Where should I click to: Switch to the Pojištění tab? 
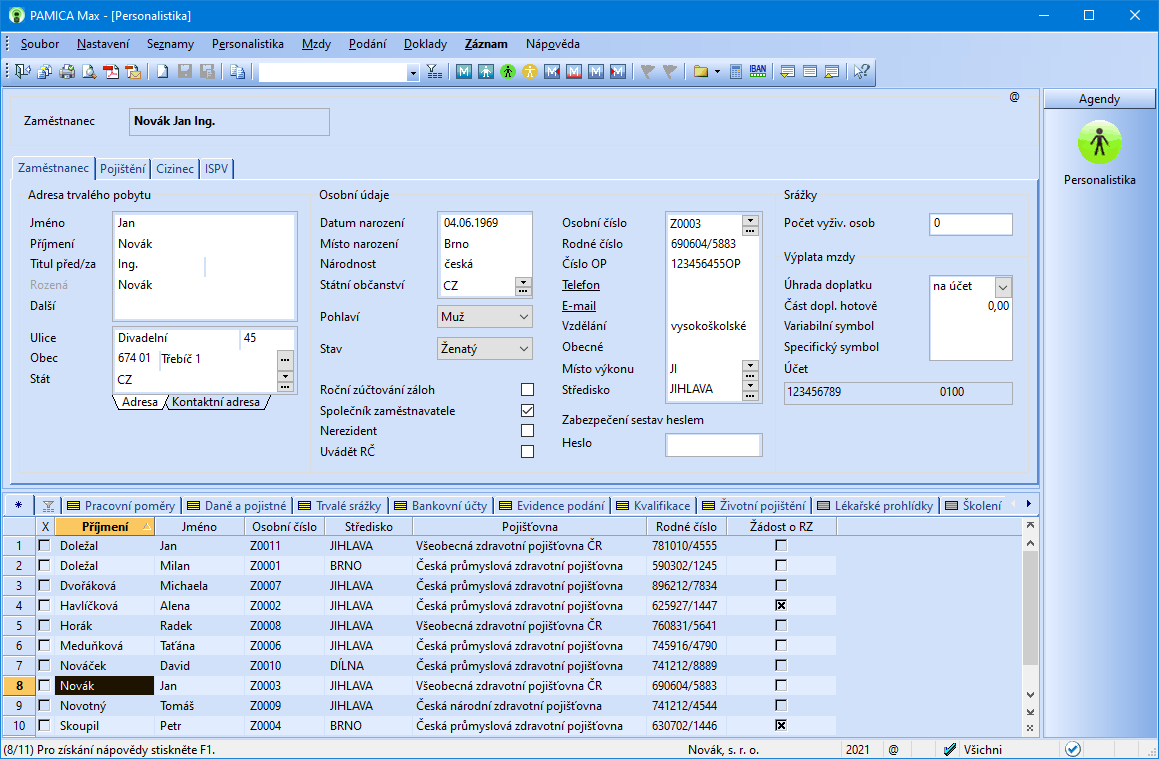(123, 169)
